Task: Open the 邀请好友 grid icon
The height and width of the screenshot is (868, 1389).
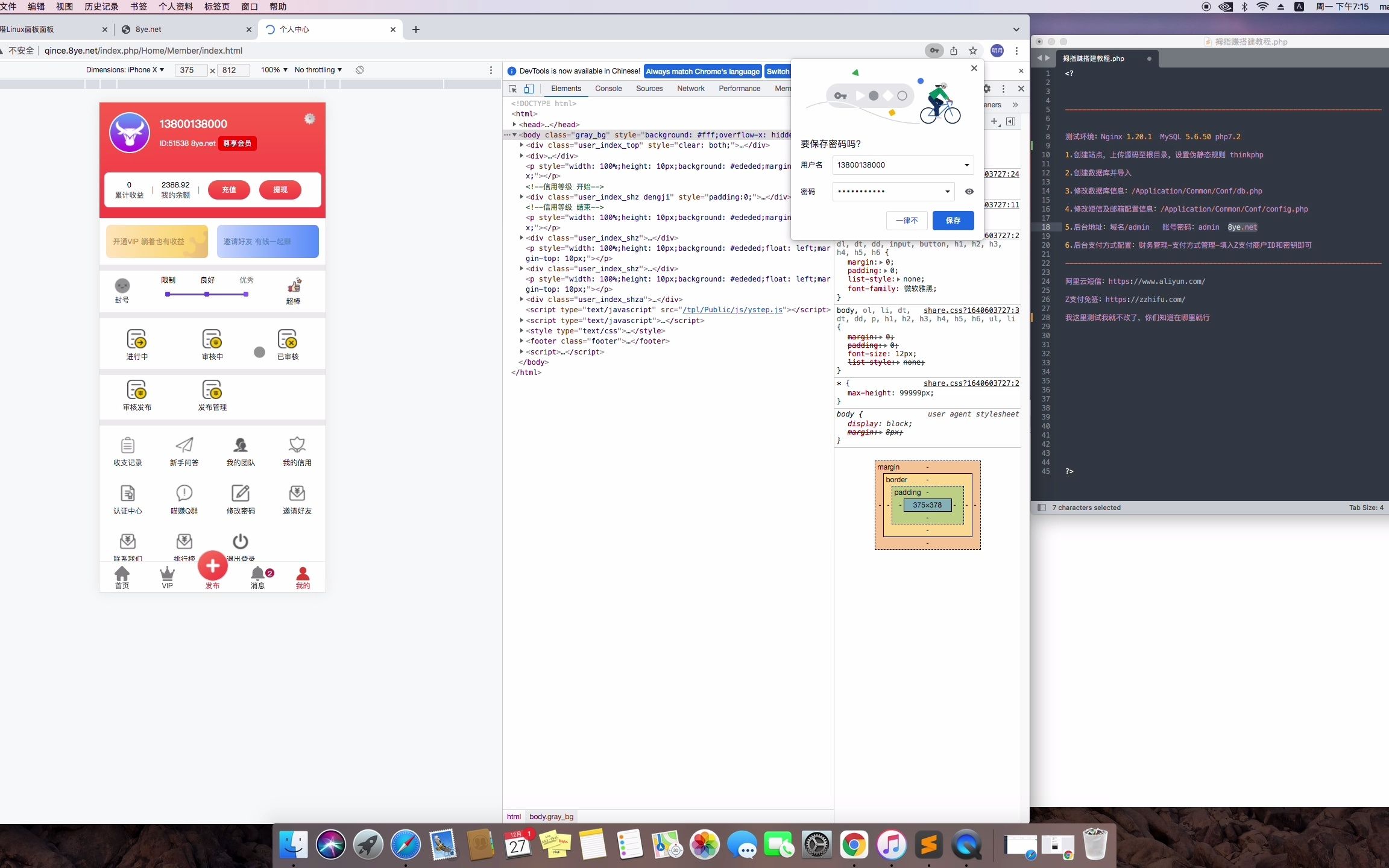Action: [x=297, y=493]
